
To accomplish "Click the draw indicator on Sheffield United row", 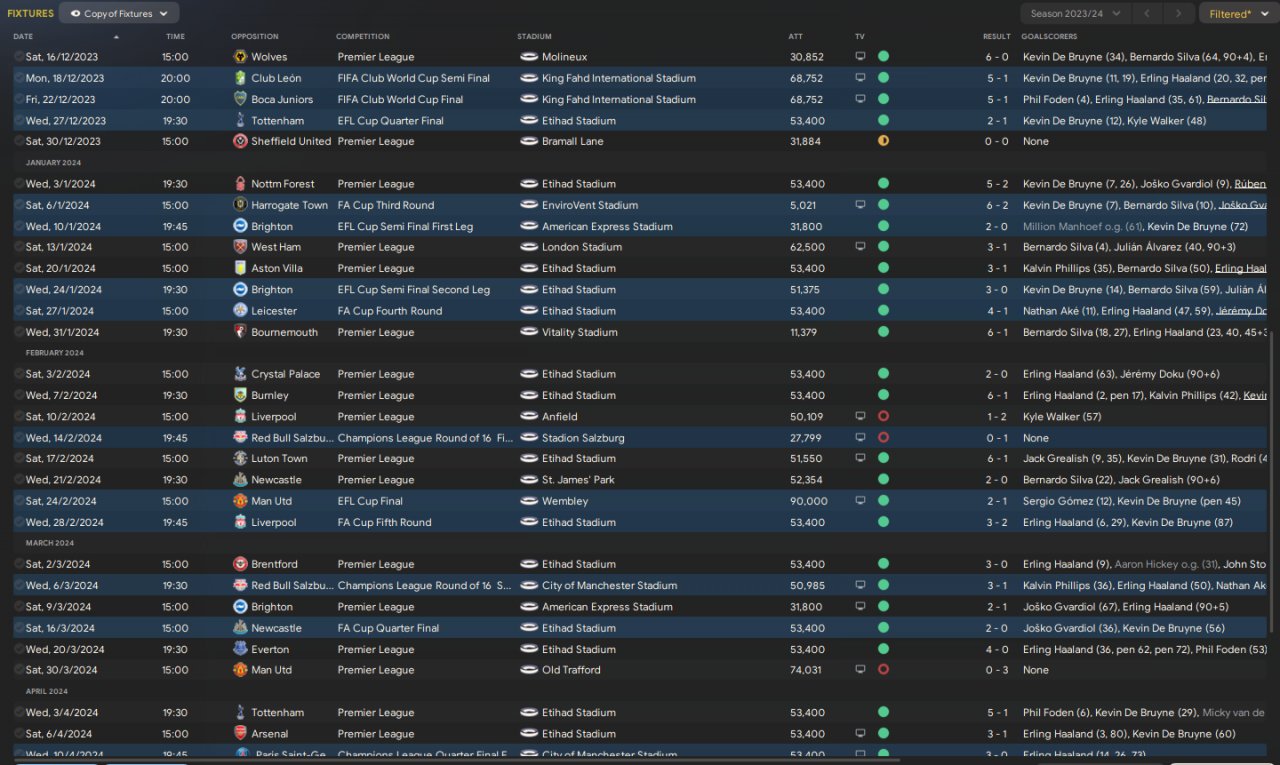I will coord(883,141).
